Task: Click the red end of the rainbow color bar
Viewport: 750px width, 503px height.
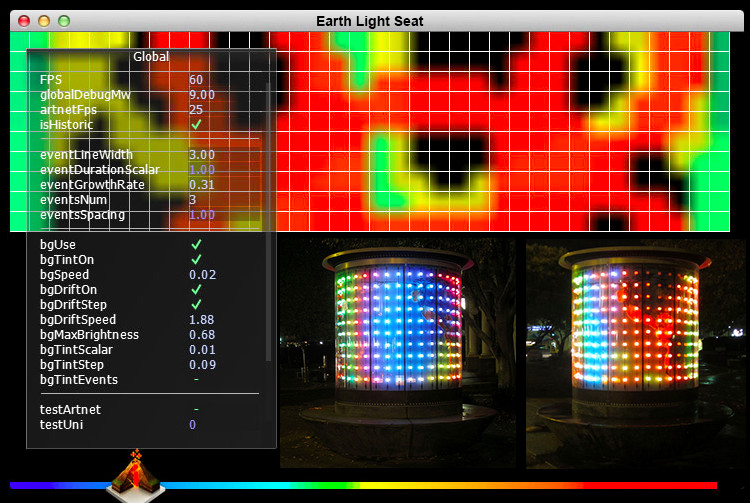Action: (x=700, y=485)
